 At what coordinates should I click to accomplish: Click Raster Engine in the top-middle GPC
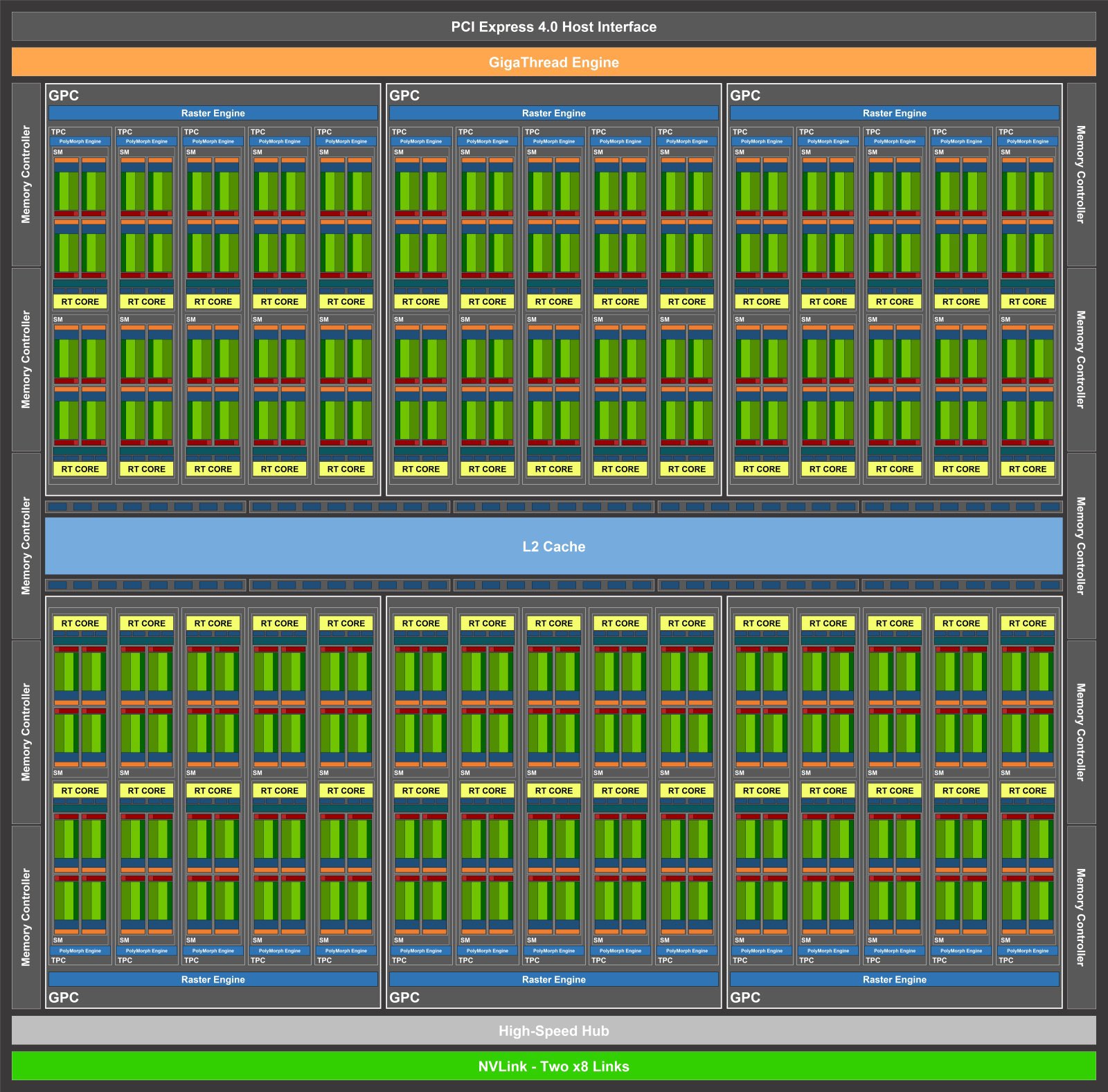[554, 113]
